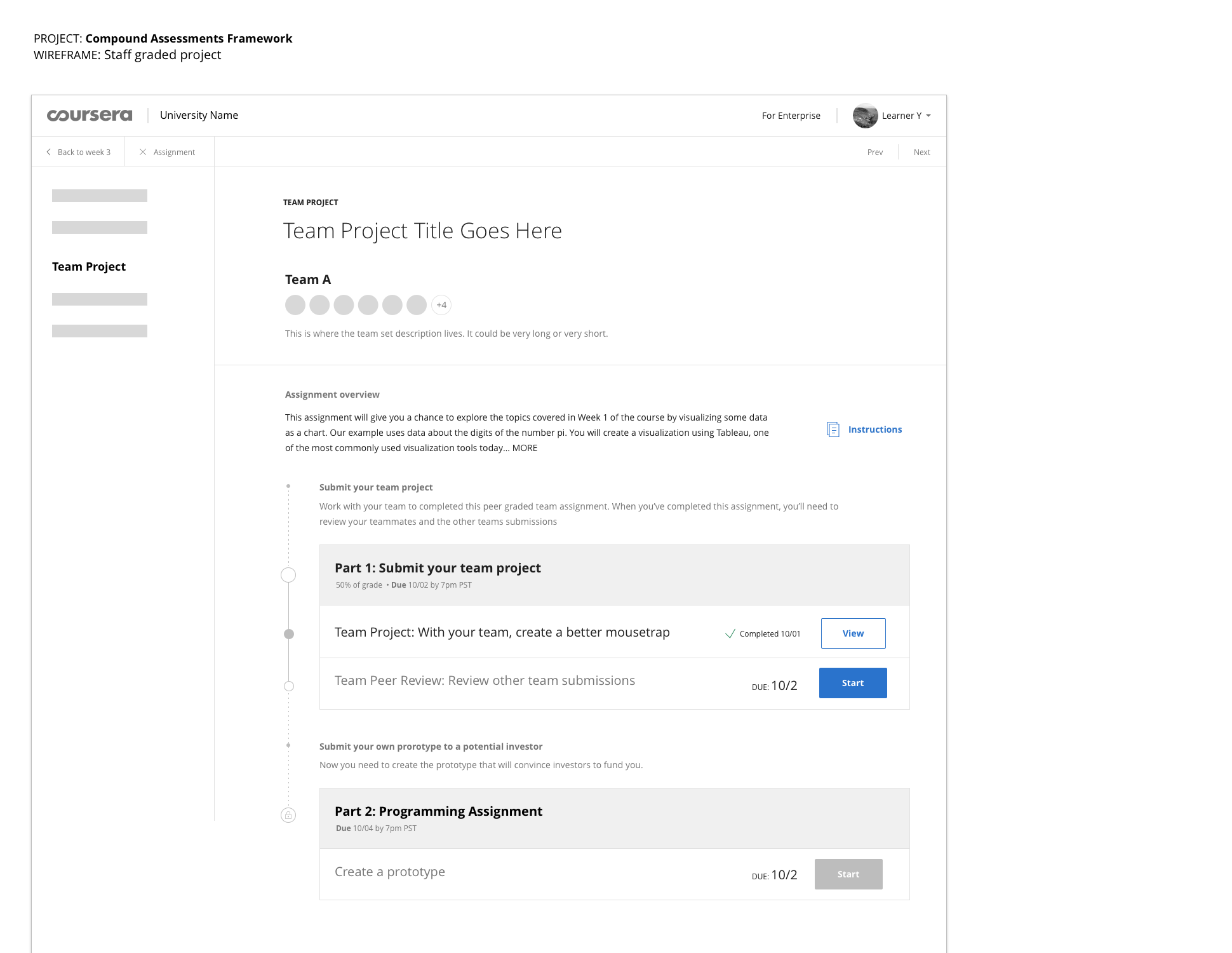
Task: Open the Learner Y profile avatar
Action: pos(865,116)
